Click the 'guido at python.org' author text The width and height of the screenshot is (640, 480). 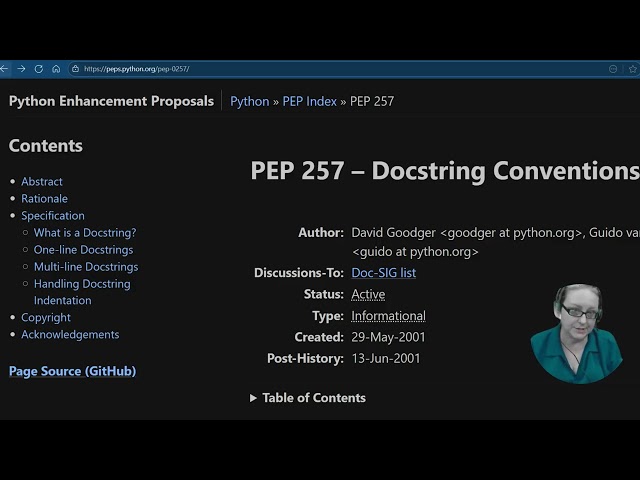pyautogui.click(x=415, y=252)
